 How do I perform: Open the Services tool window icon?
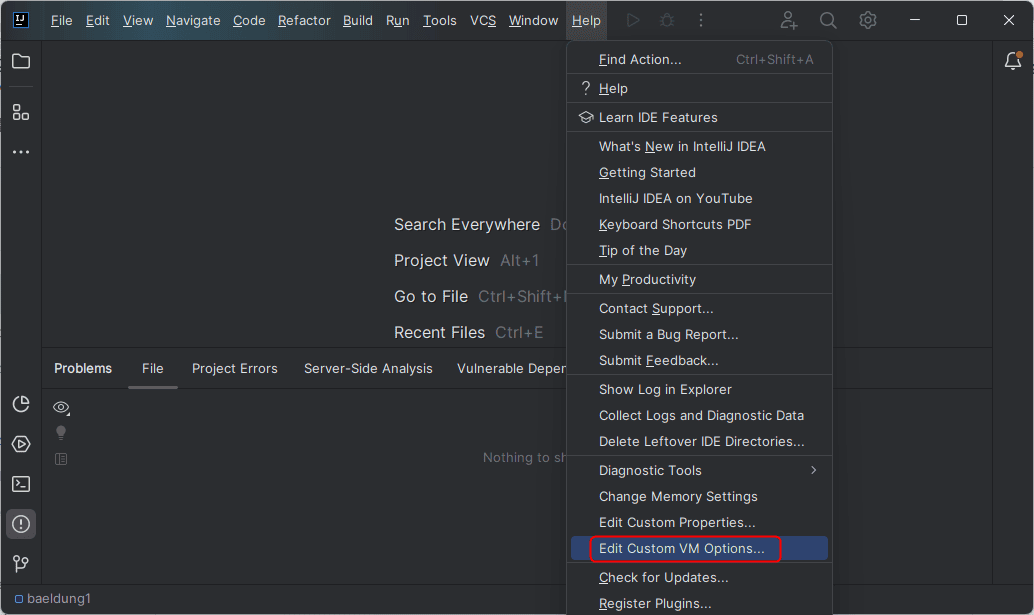pyautogui.click(x=21, y=444)
